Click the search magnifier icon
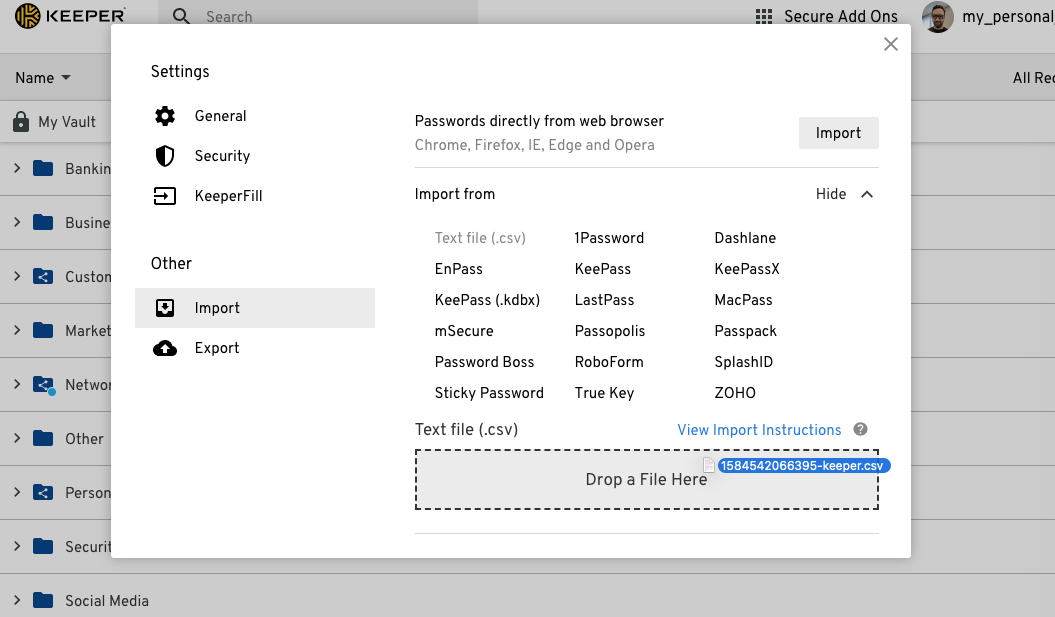This screenshot has width=1055, height=617. (181, 16)
